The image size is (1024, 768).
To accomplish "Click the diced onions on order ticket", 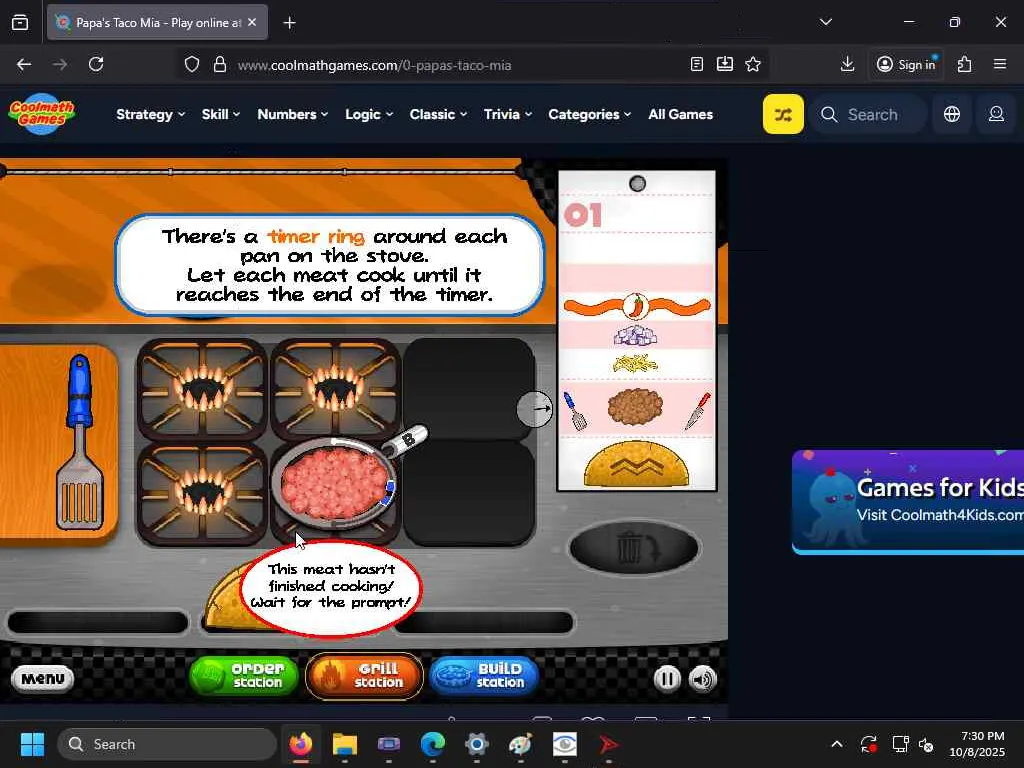I will coord(635,335).
